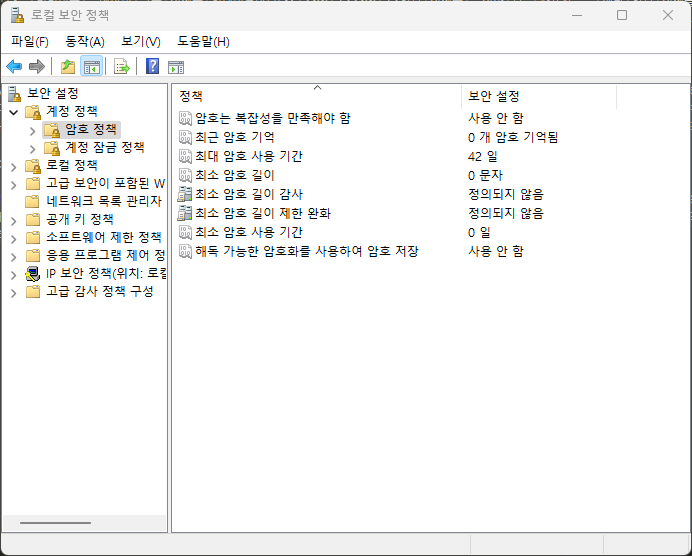Viewport: 692px width, 556px height.
Task: Click the 계정 정책 folder icon
Action: tap(33, 112)
